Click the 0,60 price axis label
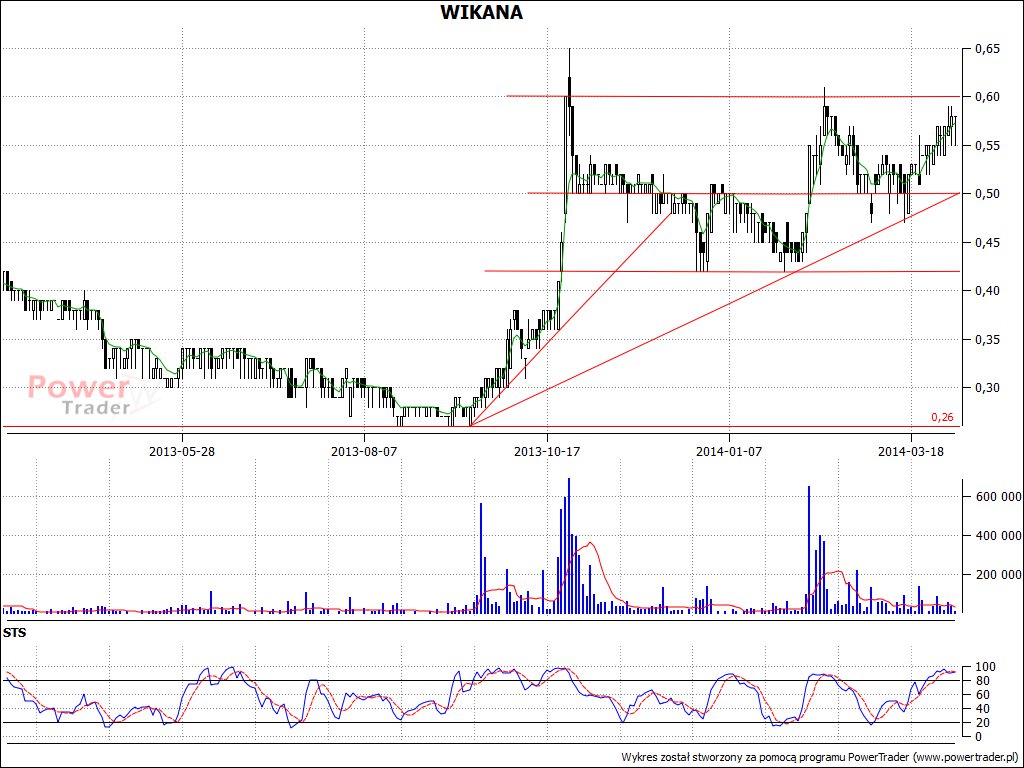Image resolution: width=1024 pixels, height=768 pixels. coord(987,97)
